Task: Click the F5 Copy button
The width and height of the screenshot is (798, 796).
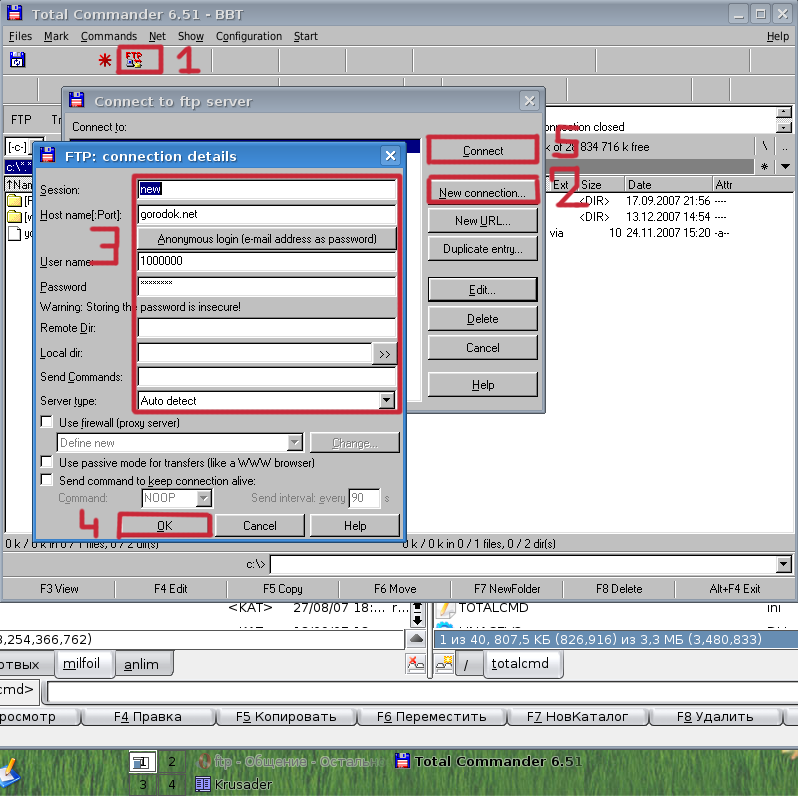Action: click(x=282, y=589)
